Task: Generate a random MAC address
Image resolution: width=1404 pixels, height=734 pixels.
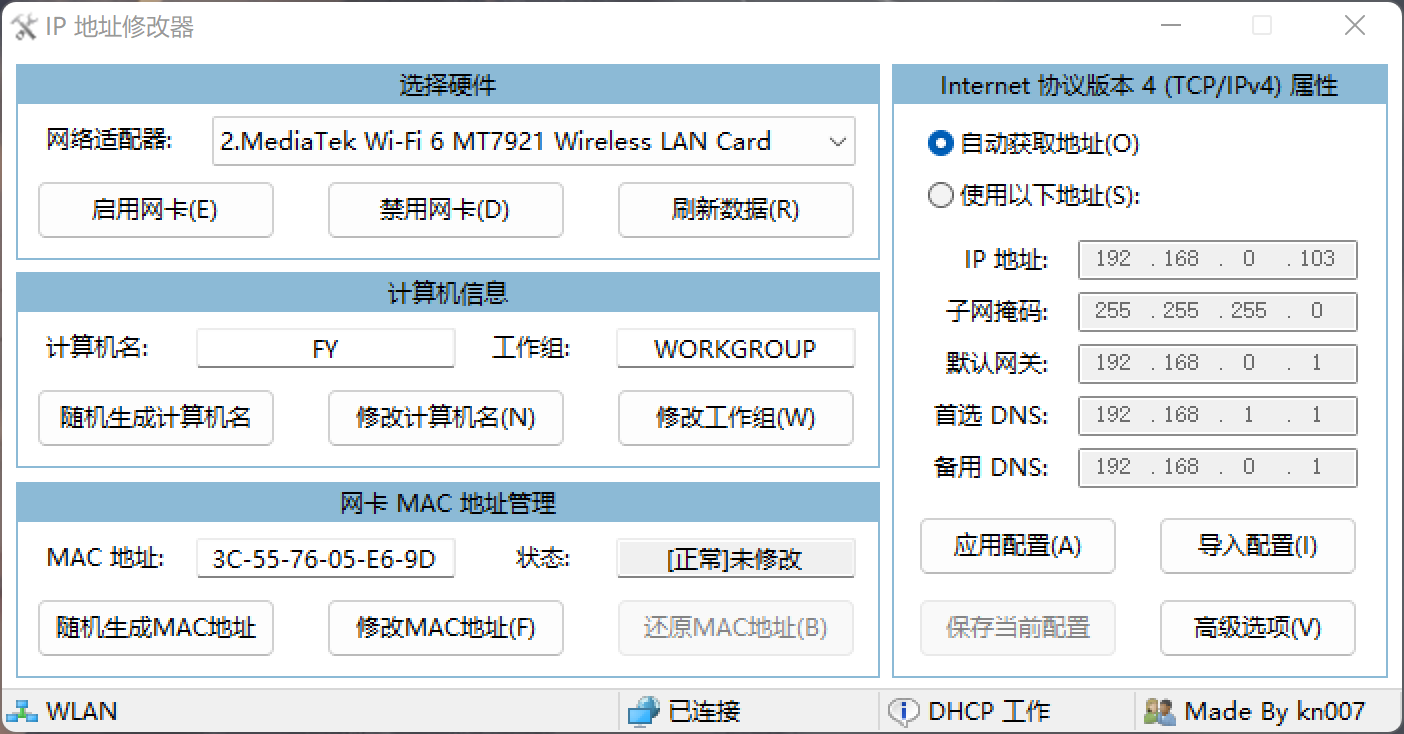Action: 155,628
